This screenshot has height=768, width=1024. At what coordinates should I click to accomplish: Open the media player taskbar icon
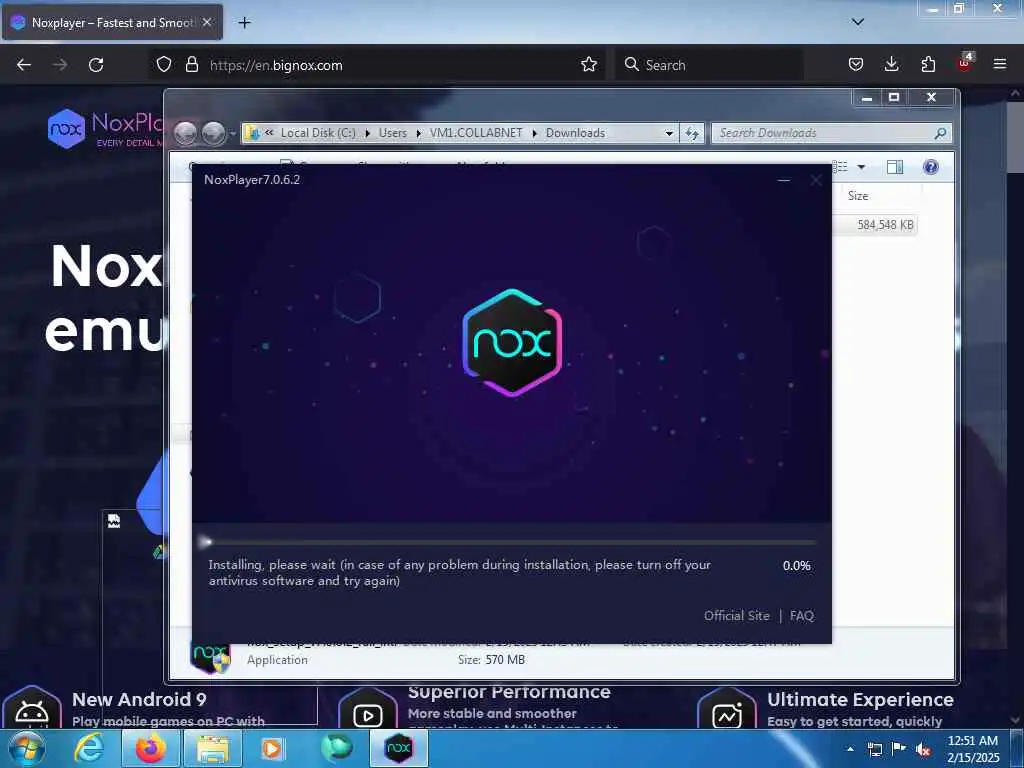pos(272,748)
